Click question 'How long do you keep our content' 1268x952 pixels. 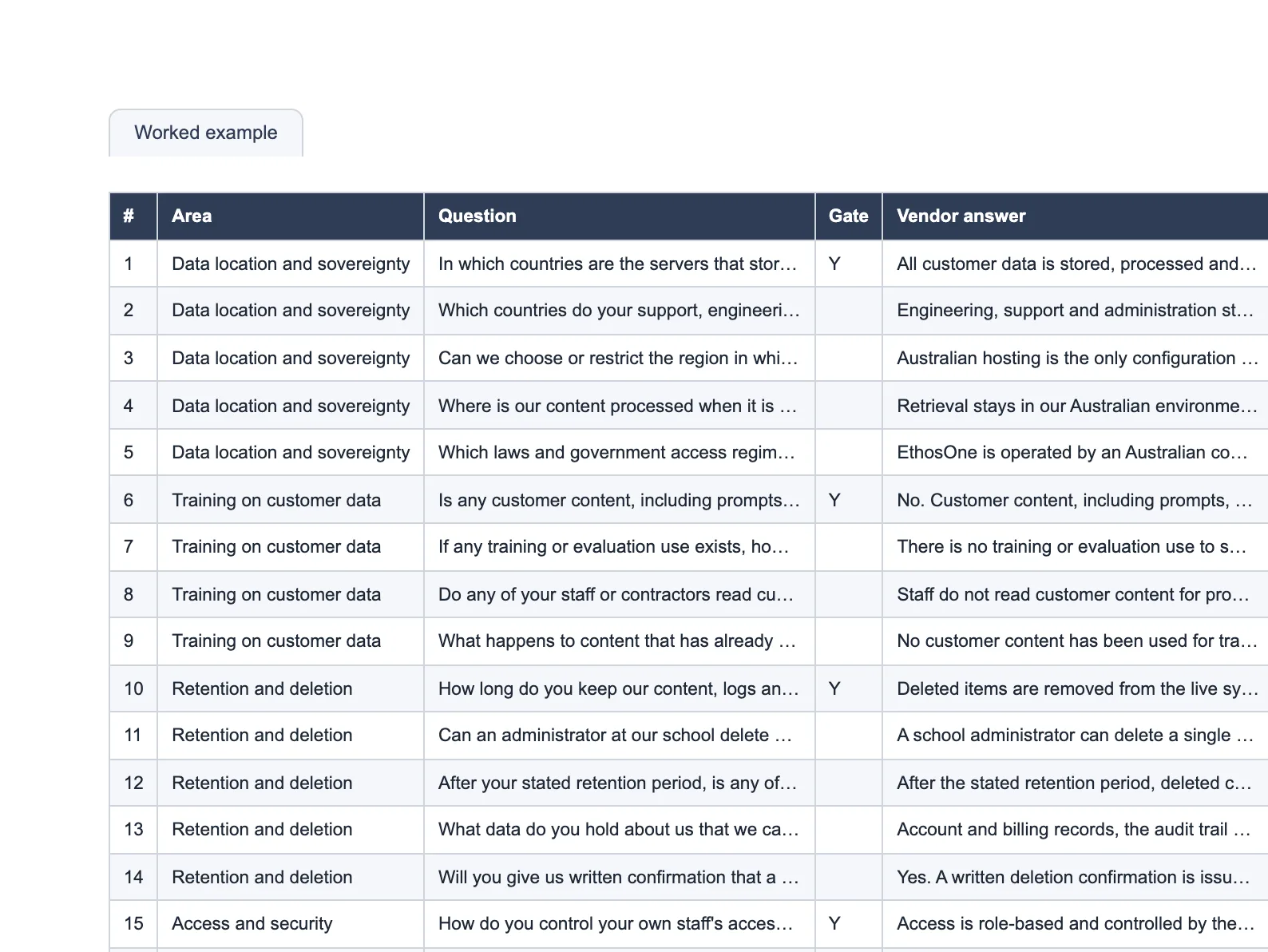click(620, 688)
